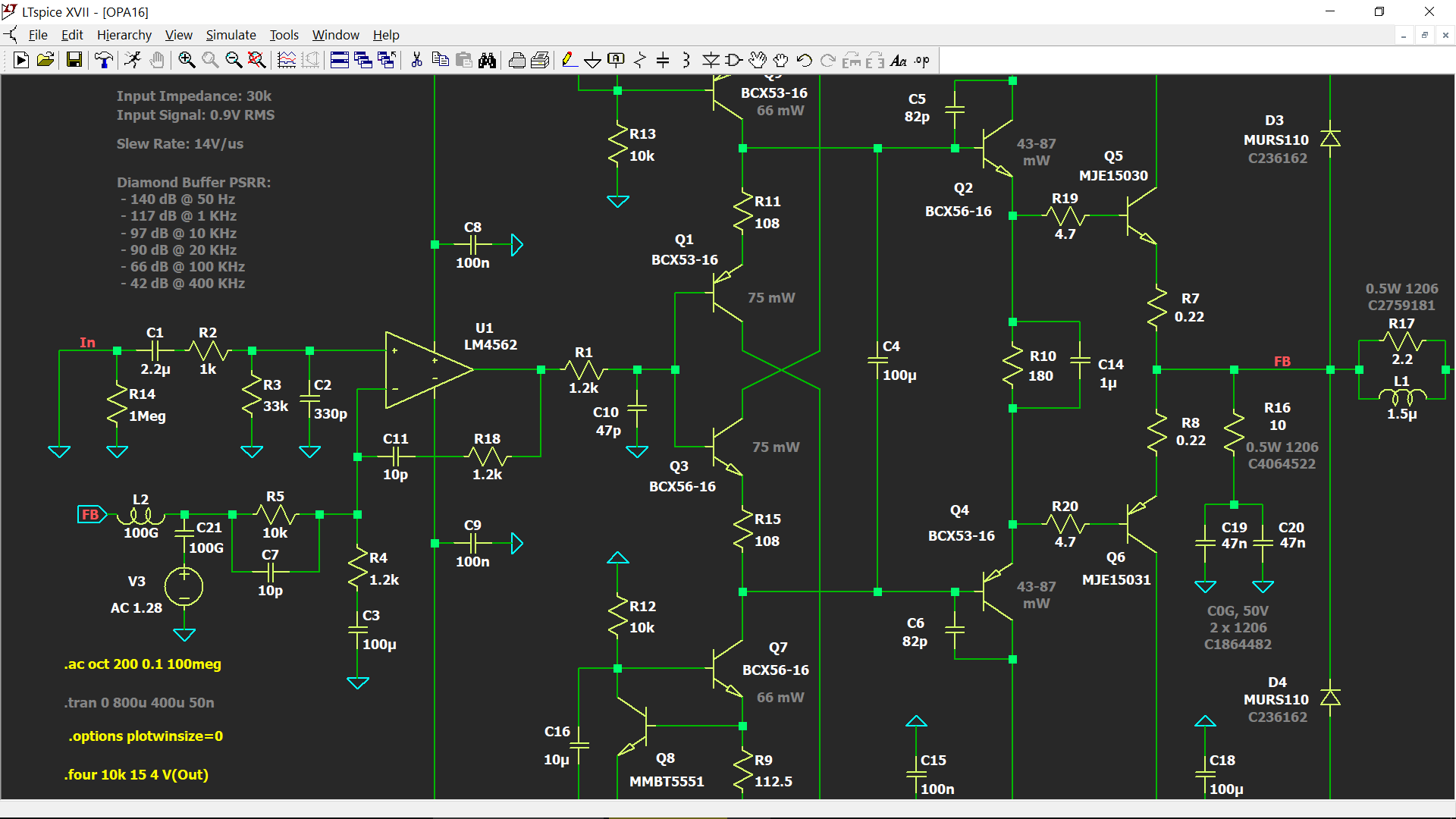Image resolution: width=1456 pixels, height=819 pixels.
Task: Click the .four 10k 15 4 V(Out) directive
Action: [136, 774]
